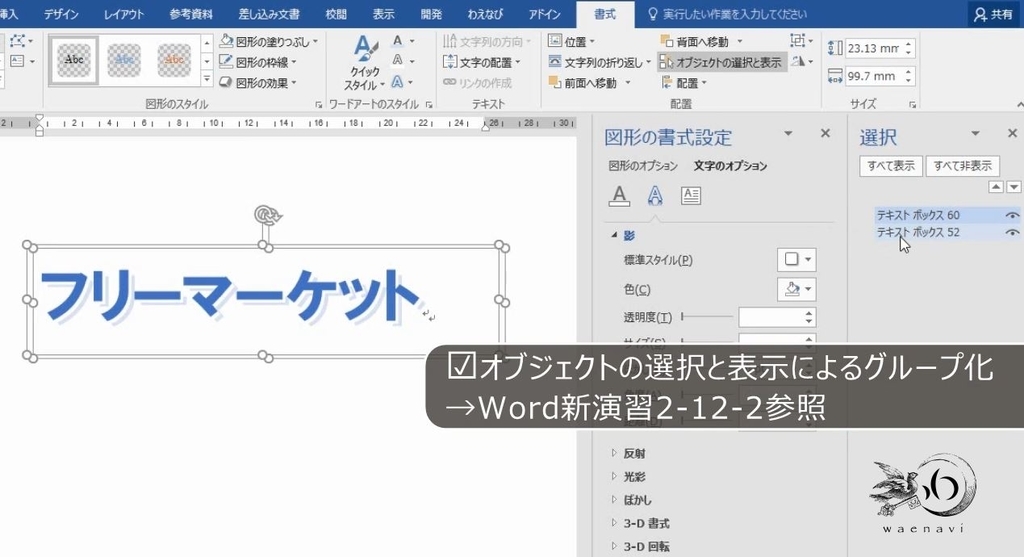Screen dimensions: 1024x557
Task: Open 配置 align objects menu
Action: 684,83
